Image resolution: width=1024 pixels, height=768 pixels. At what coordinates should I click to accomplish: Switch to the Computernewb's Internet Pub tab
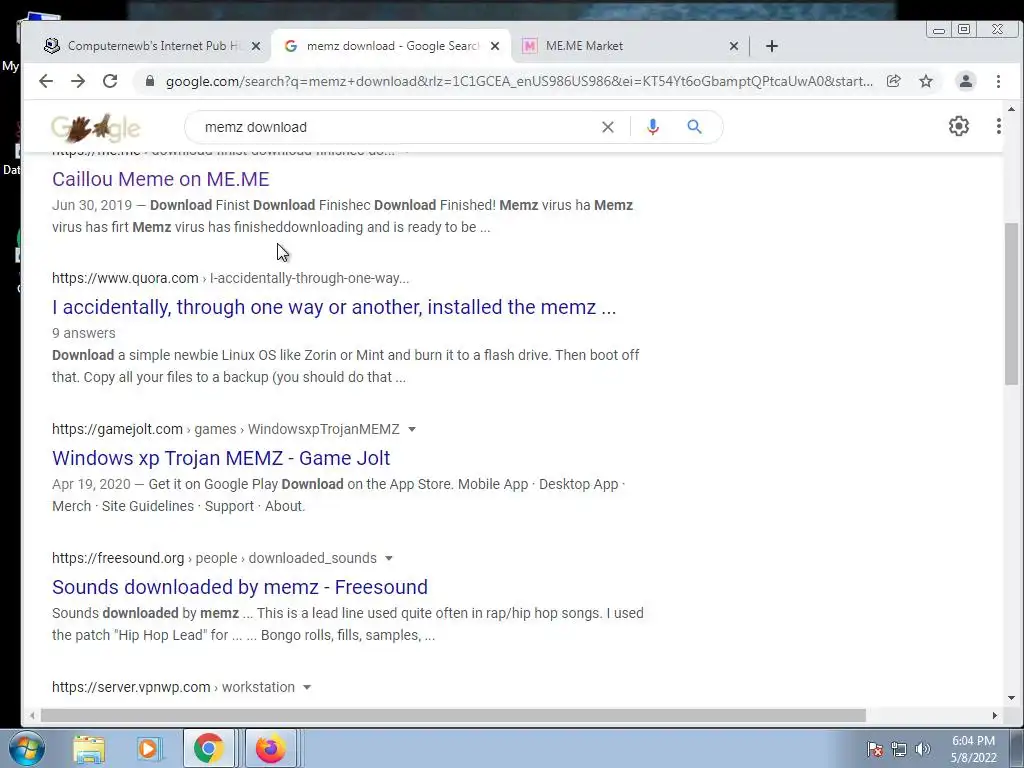(x=152, y=46)
